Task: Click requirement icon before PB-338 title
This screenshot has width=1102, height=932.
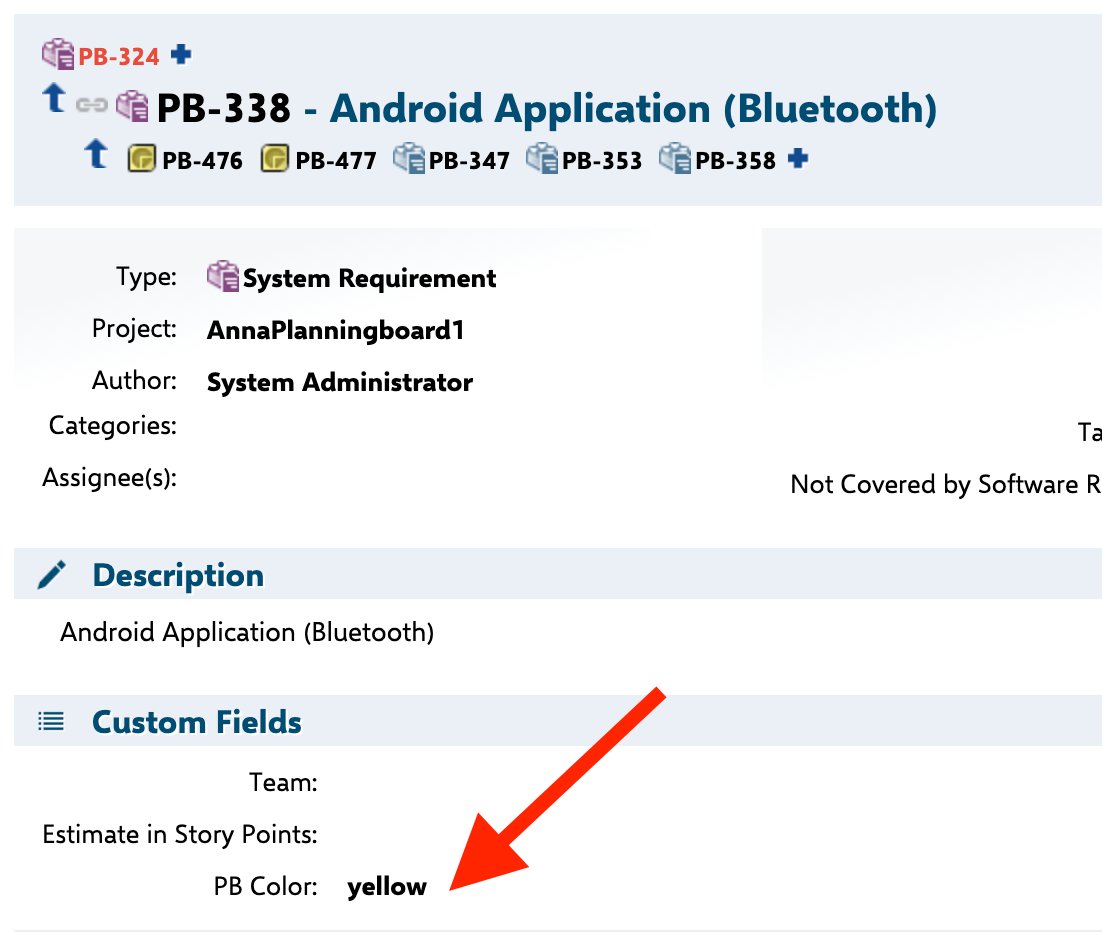Action: coord(132,106)
